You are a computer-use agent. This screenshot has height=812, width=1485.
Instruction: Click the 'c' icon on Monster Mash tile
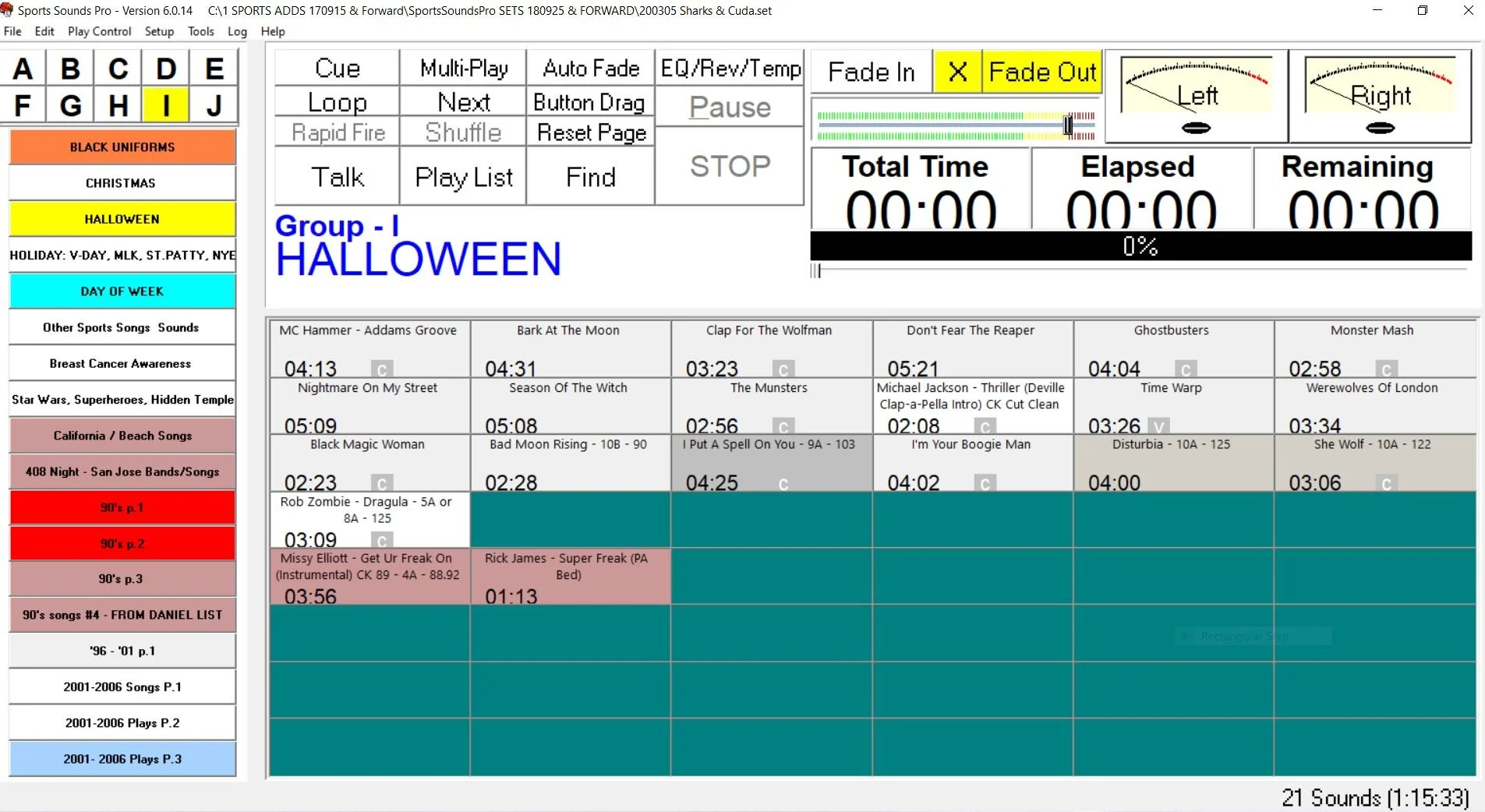click(x=1387, y=369)
